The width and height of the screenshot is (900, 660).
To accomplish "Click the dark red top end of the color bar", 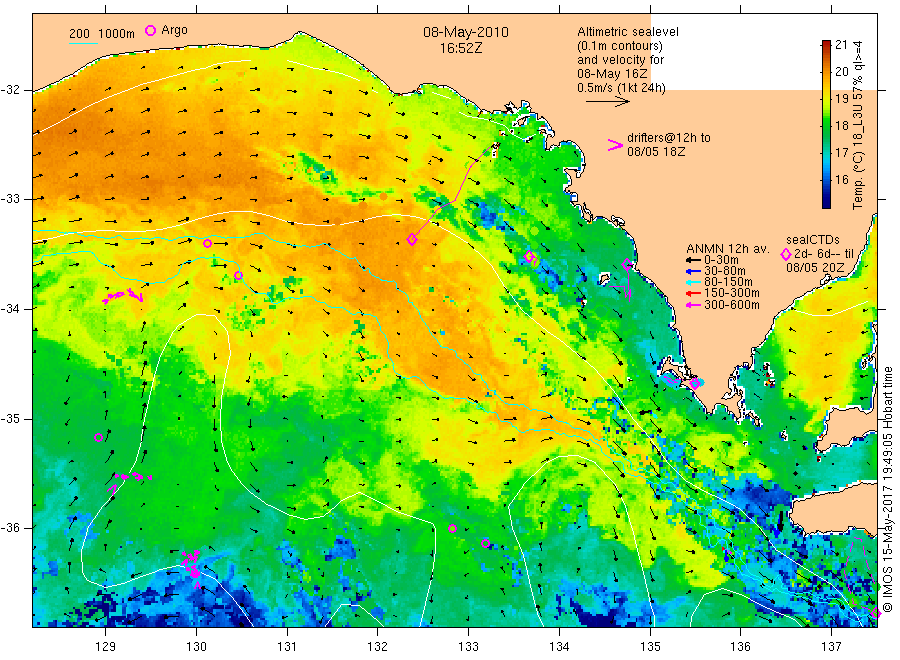I will coord(827,44).
